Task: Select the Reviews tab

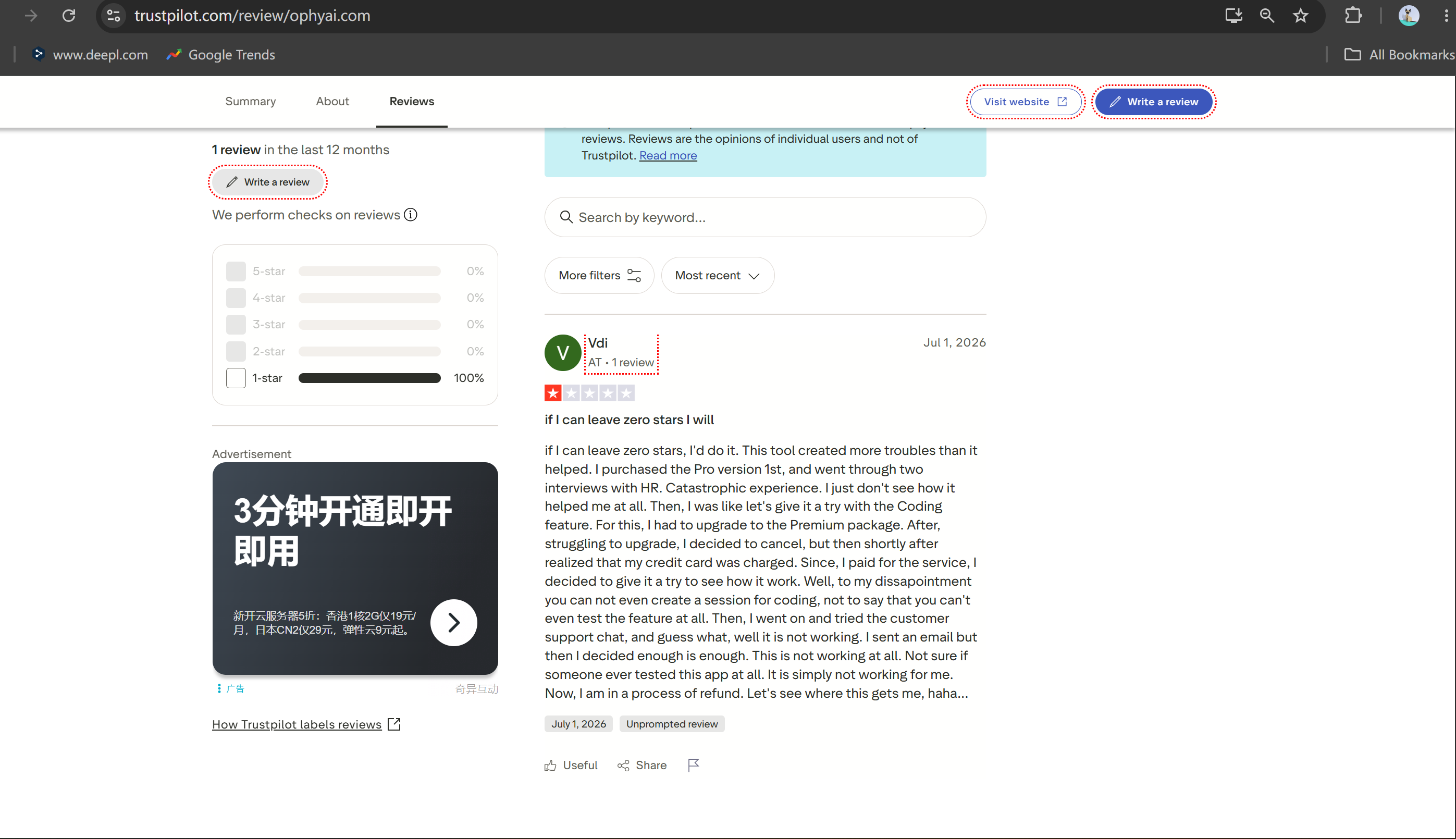Action: (x=412, y=102)
